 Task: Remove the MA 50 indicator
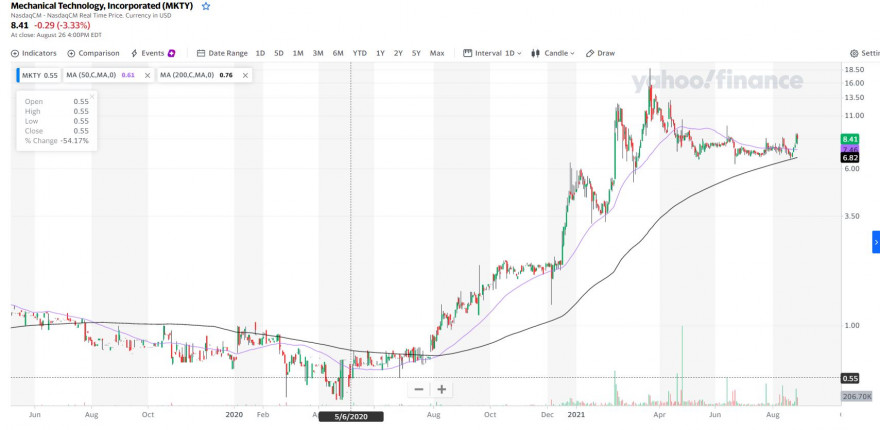point(148,75)
